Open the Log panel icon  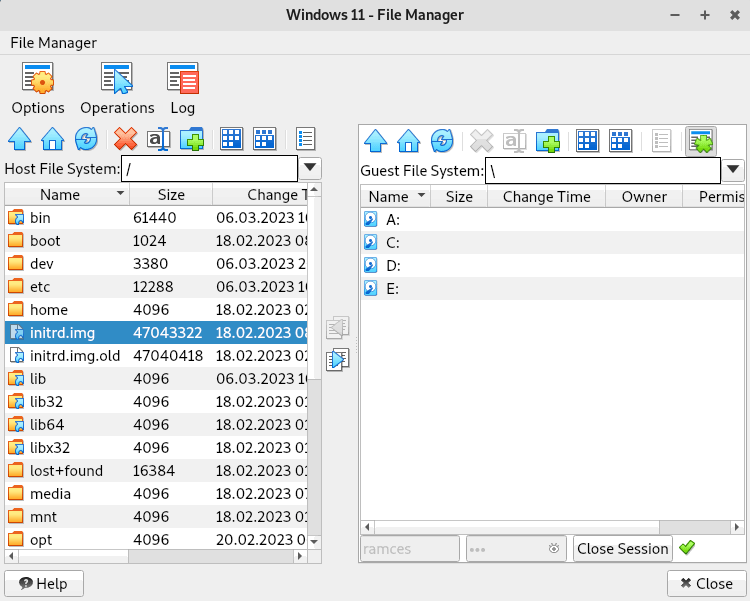pos(183,89)
